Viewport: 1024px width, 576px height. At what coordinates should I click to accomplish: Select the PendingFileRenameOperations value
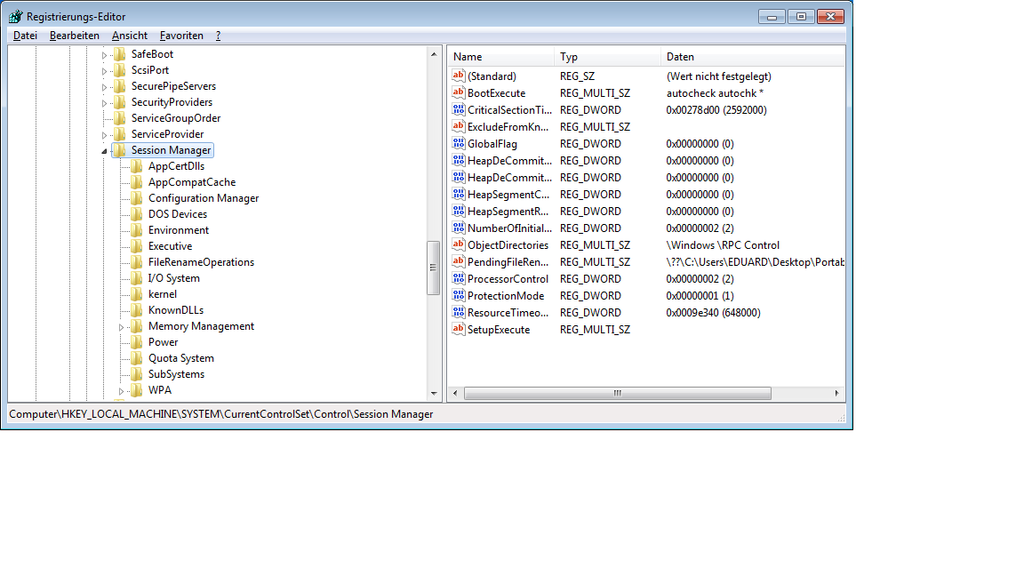pos(508,262)
